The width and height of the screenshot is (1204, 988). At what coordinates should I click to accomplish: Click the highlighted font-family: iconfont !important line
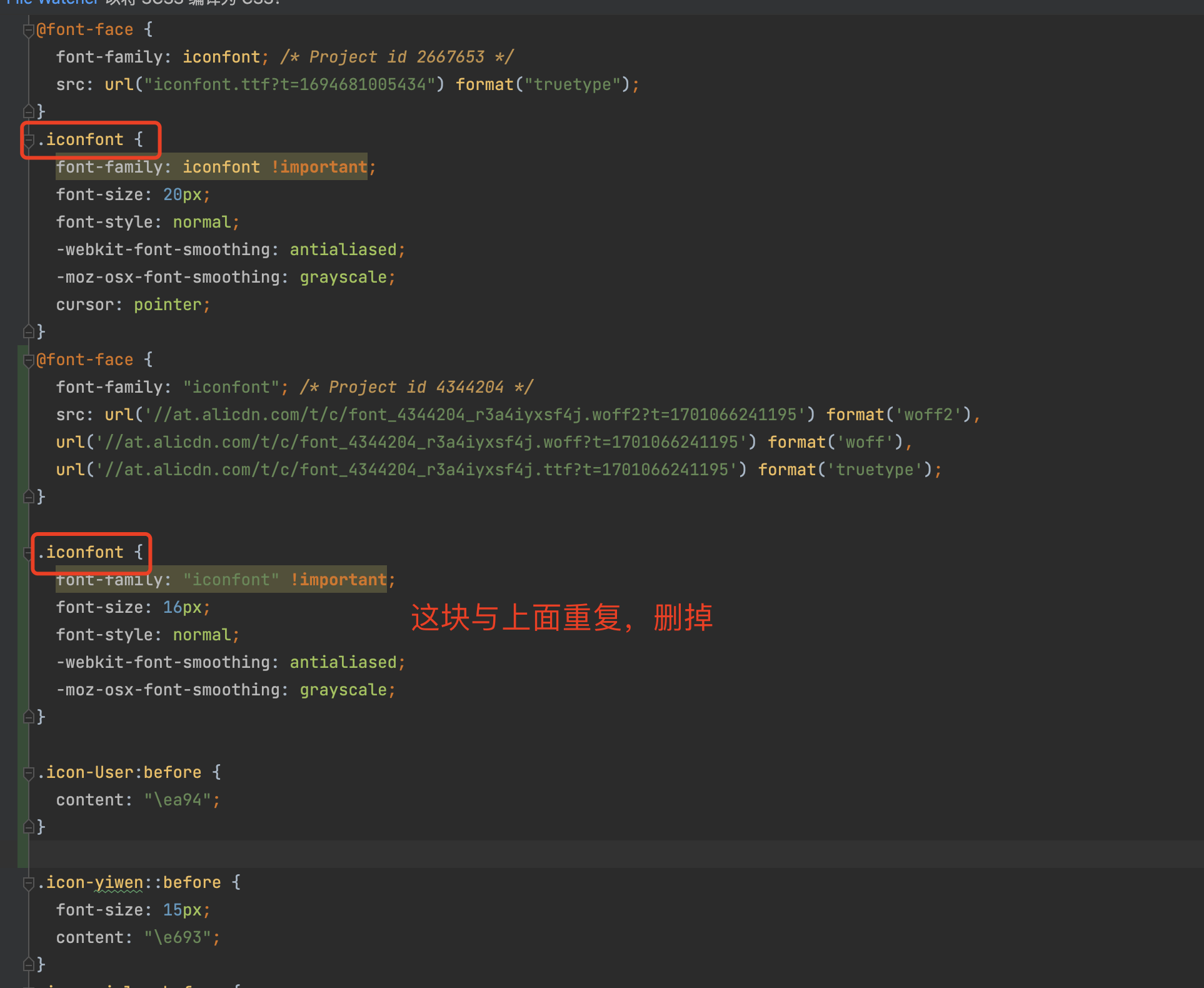click(211, 167)
